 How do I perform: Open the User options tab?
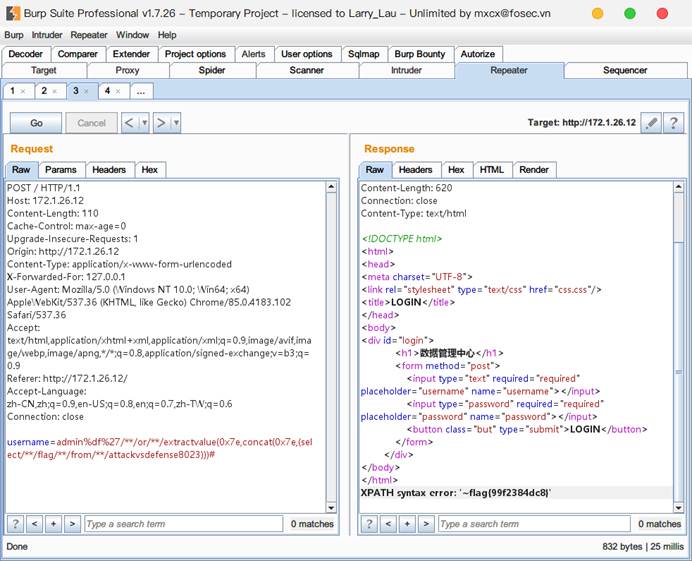tap(307, 54)
